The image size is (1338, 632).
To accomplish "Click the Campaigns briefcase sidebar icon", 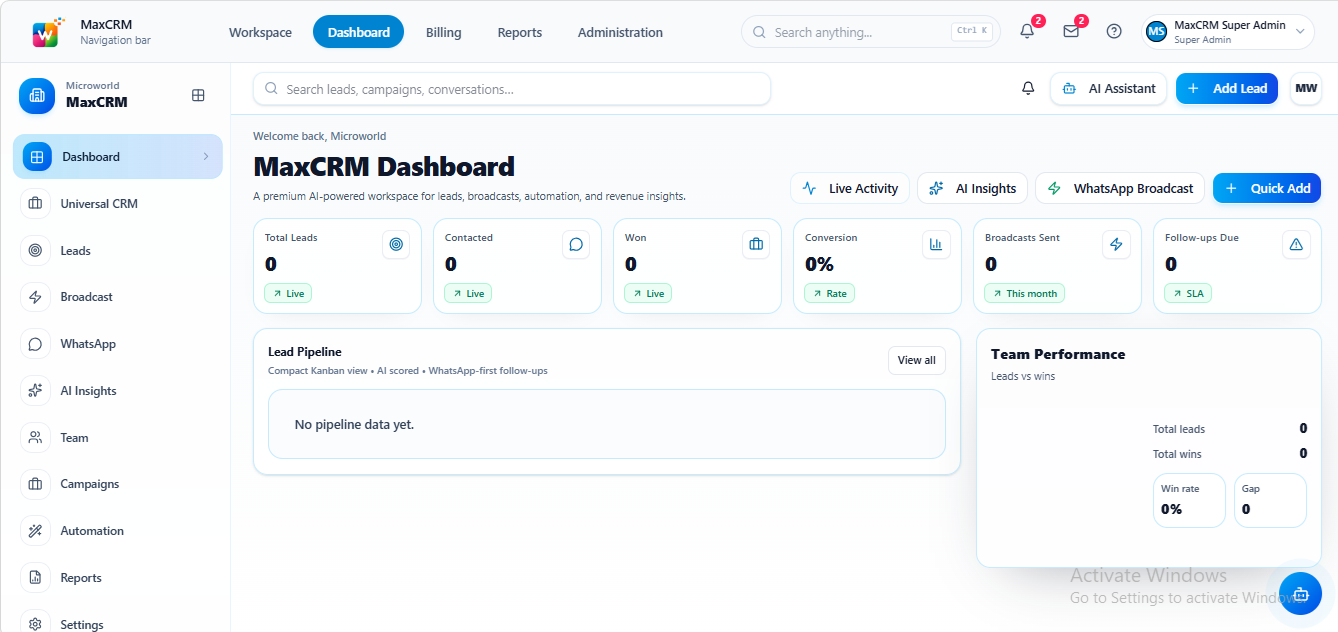I will [x=35, y=484].
